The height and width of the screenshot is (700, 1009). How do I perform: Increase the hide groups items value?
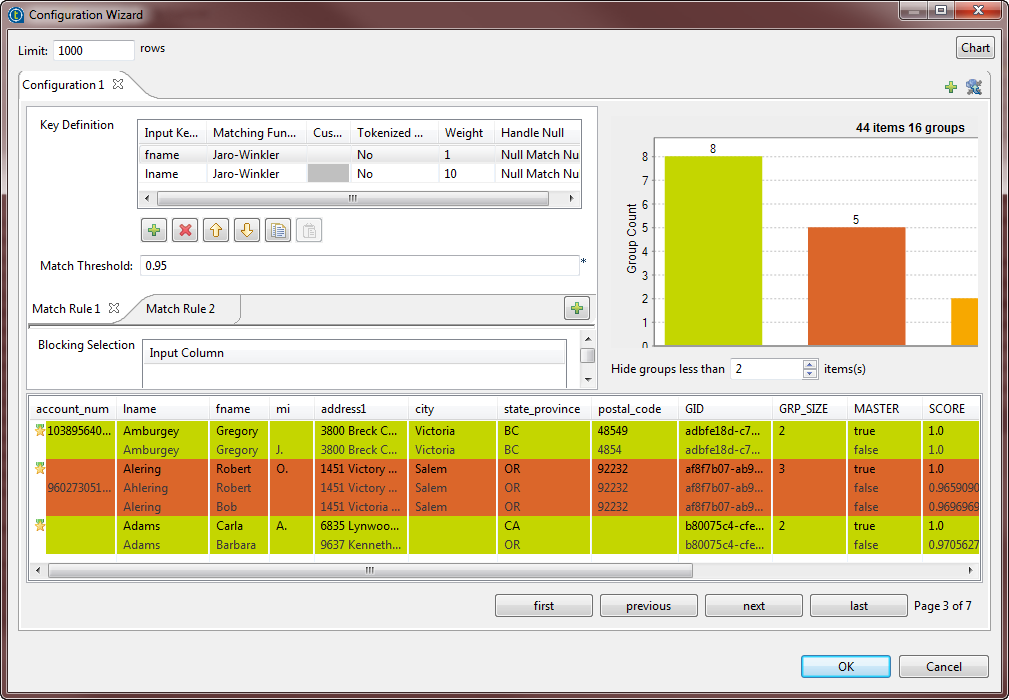point(810,364)
